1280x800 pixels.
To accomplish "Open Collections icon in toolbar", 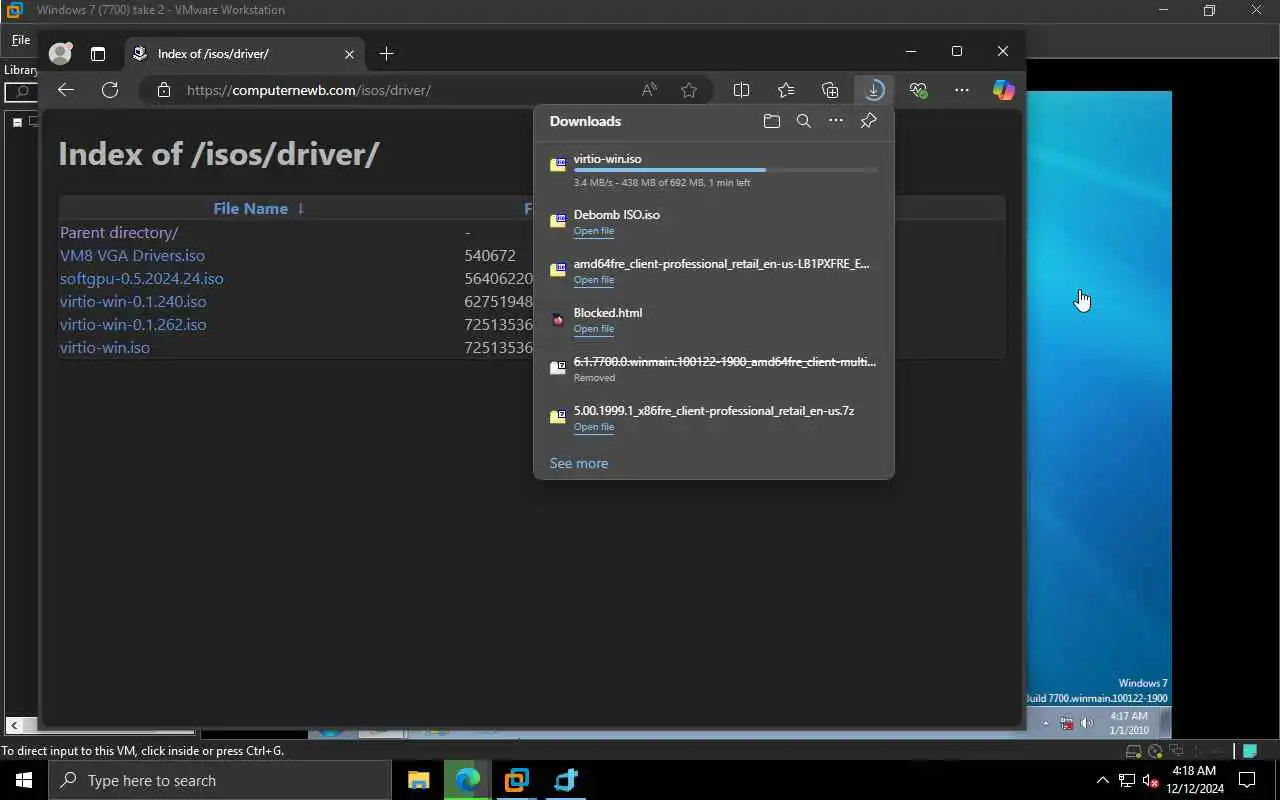I will click(x=830, y=90).
